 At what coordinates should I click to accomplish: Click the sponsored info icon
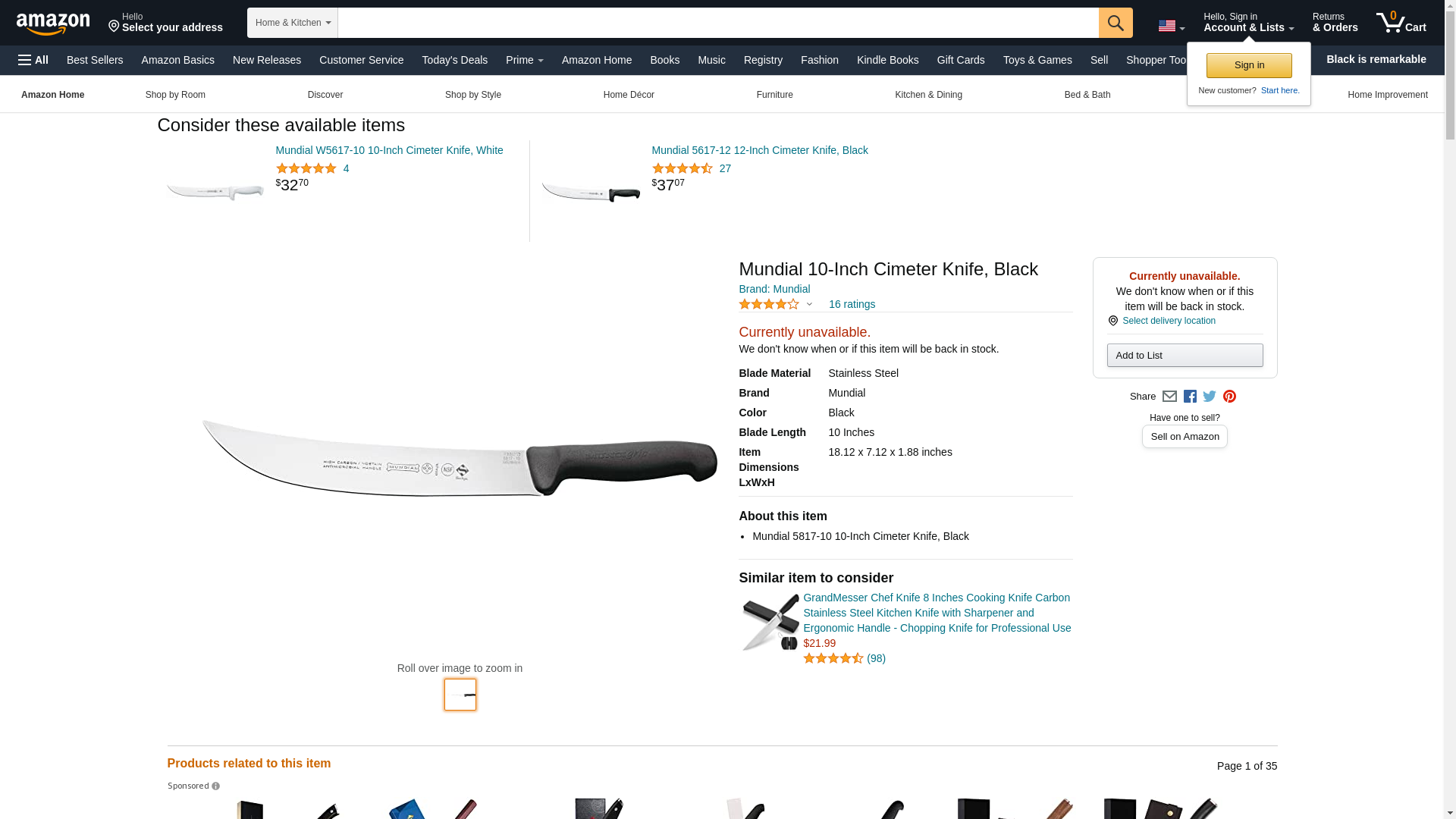pos(215,786)
